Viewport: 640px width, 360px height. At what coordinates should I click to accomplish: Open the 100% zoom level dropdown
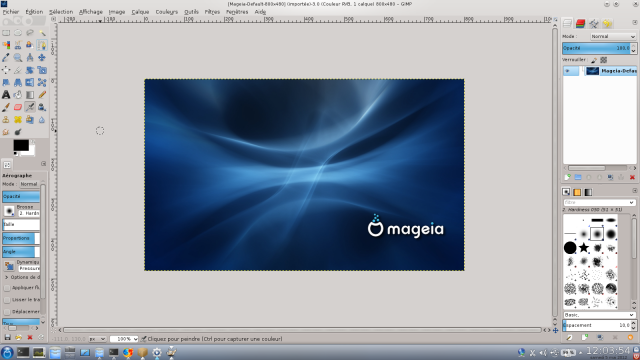pos(124,339)
